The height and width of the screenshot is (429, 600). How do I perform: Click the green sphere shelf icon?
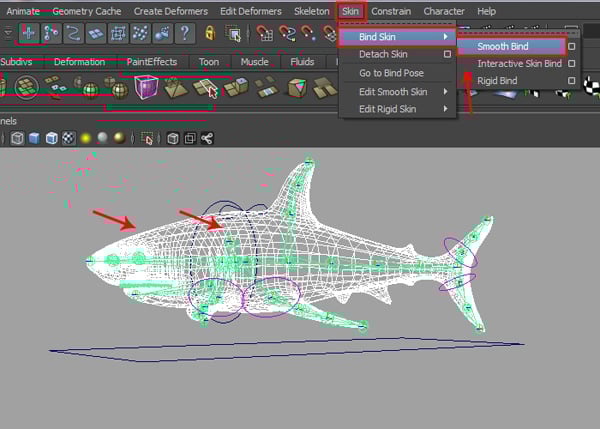(x=91, y=91)
